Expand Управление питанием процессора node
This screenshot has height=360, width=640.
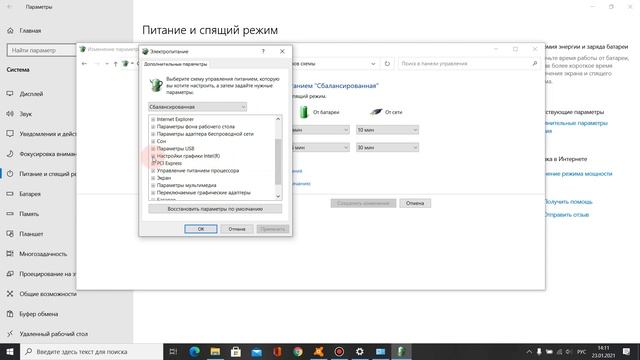click(153, 171)
